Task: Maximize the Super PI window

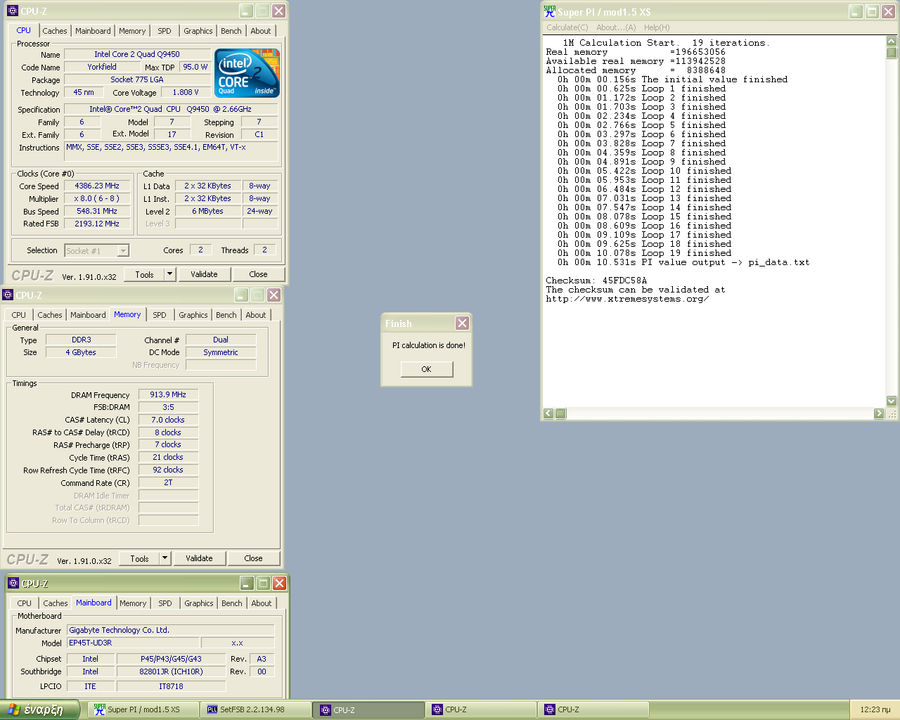Action: (x=872, y=11)
